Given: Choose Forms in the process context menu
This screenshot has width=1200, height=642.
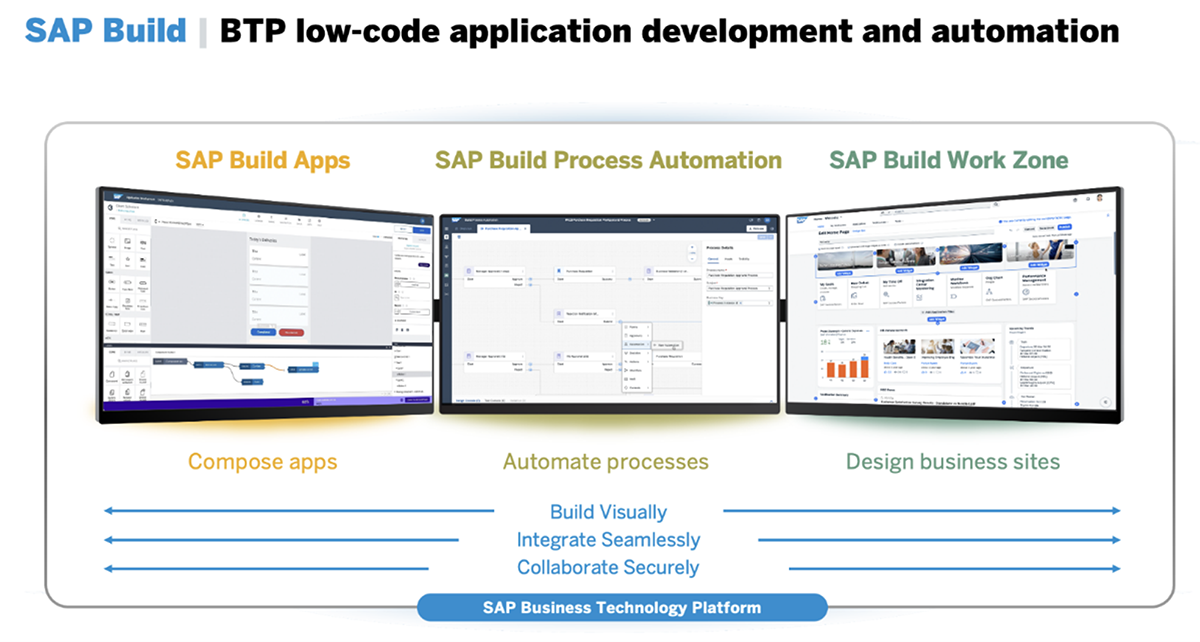Looking at the screenshot, I should (x=637, y=327).
